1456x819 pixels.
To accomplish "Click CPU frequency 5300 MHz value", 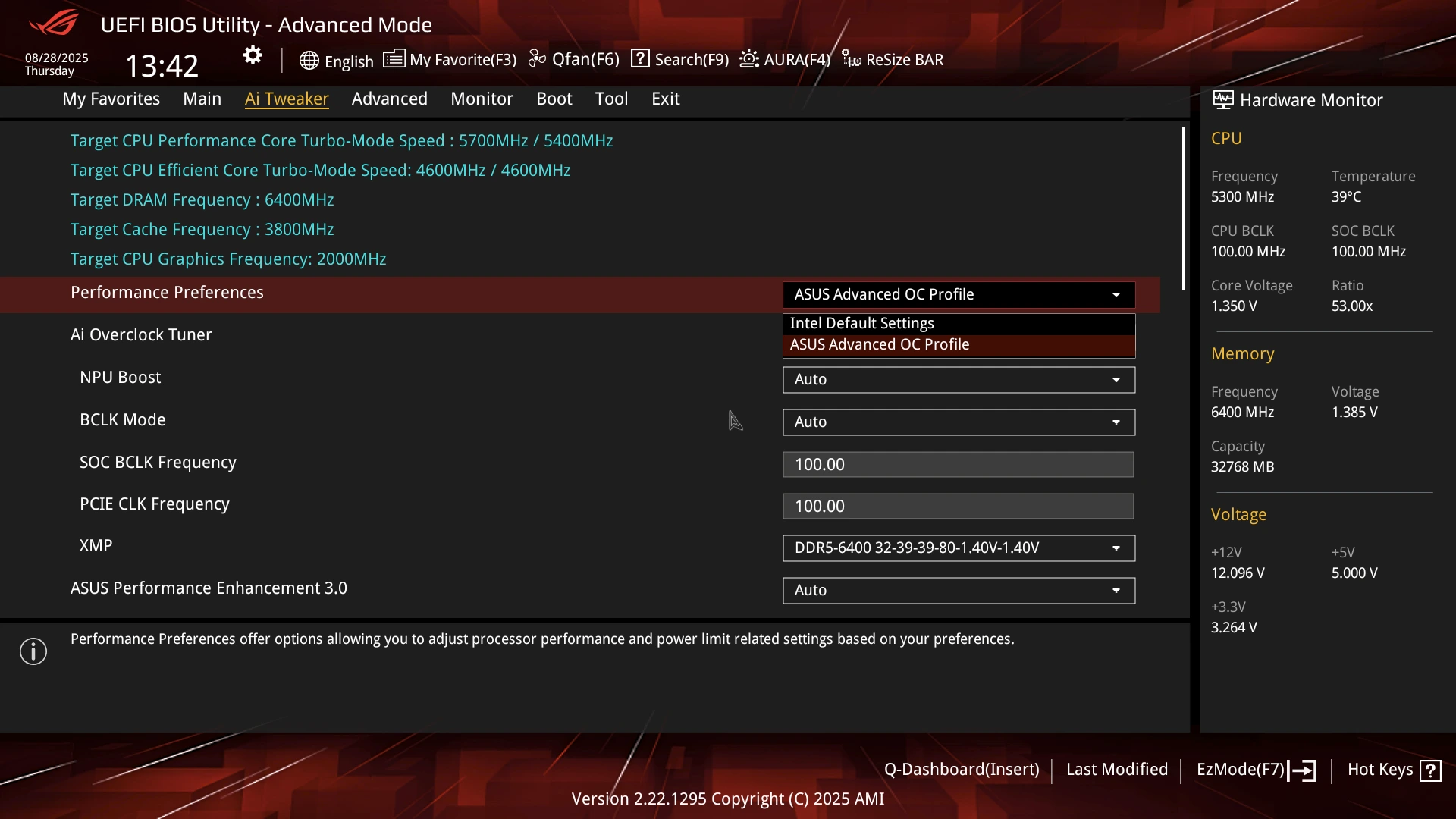I will coord(1242,197).
